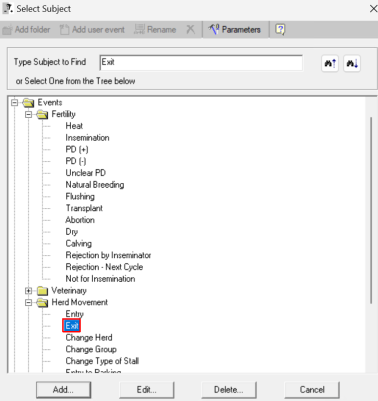378x401 pixels.
Task: Select Entry under Herd Movement
Action: pyautogui.click(x=75, y=314)
